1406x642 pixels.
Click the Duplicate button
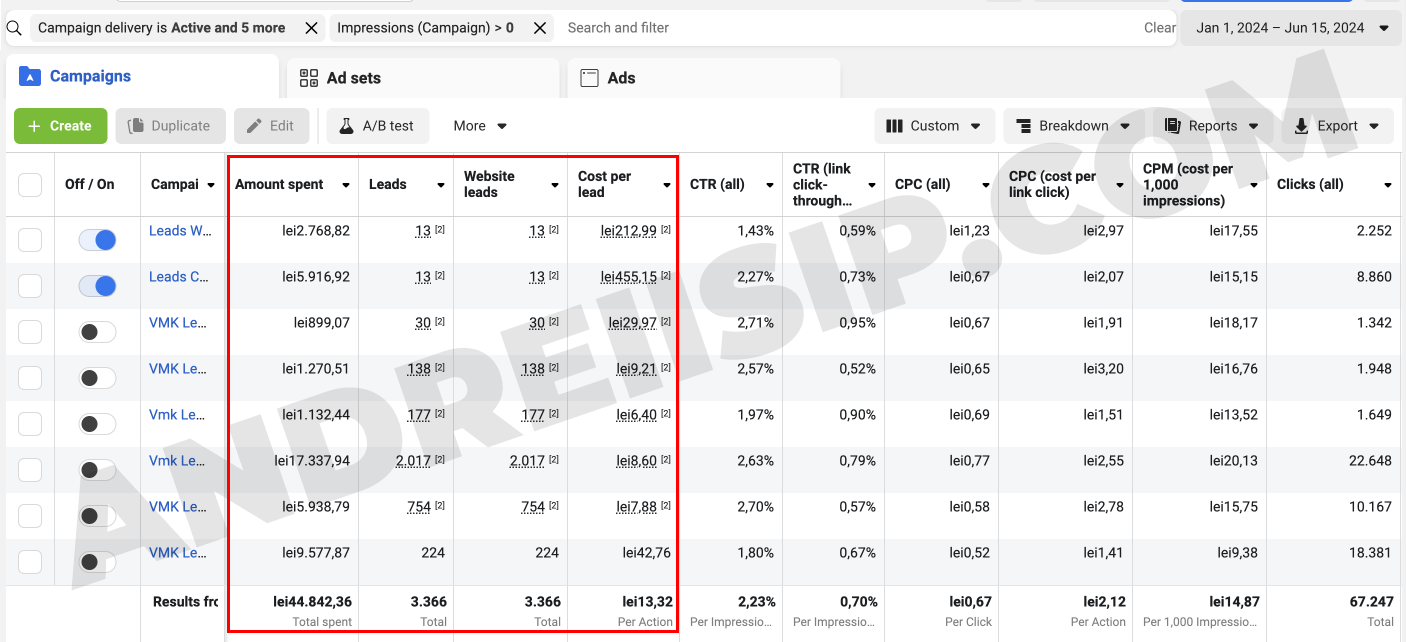[x=171, y=126]
